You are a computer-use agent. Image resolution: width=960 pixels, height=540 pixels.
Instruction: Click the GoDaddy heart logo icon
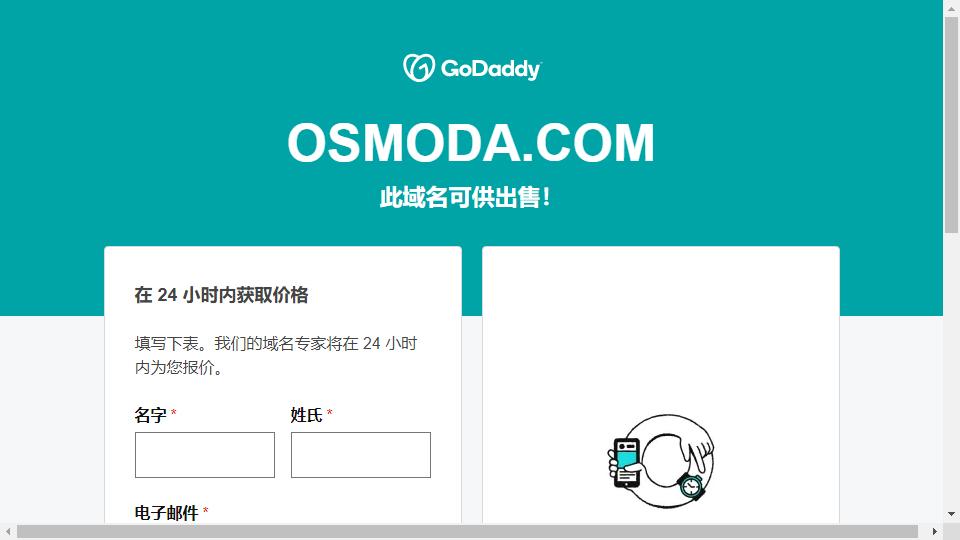[x=419, y=68]
